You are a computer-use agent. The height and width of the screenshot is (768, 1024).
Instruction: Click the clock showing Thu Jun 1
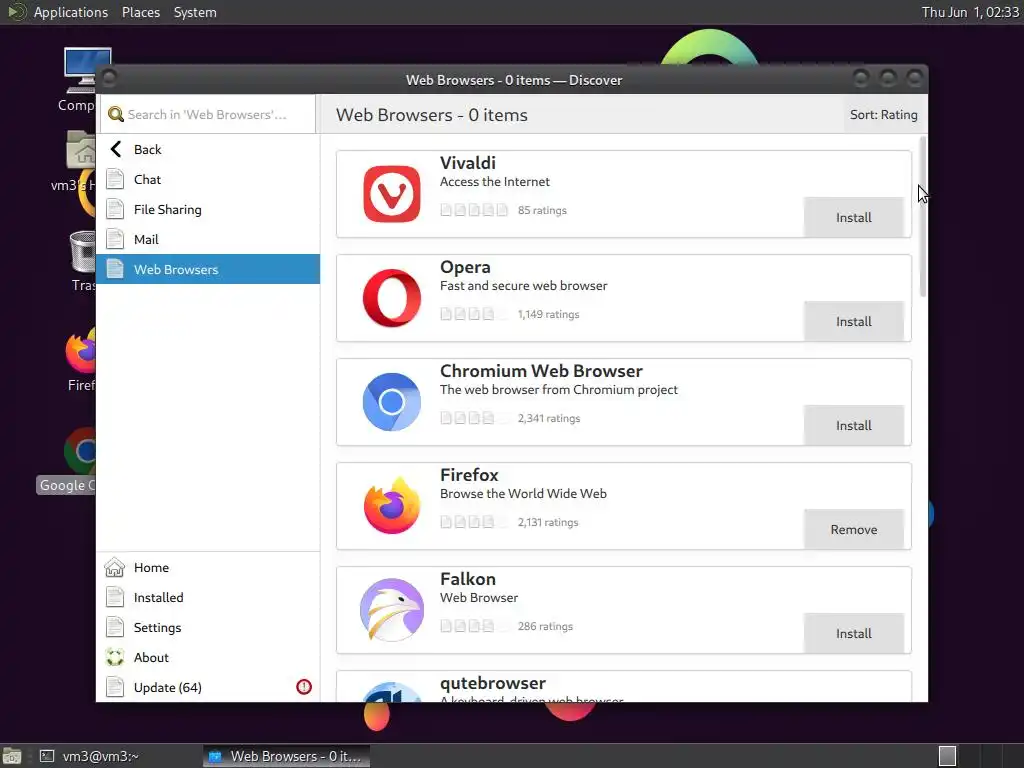pyautogui.click(x=970, y=12)
